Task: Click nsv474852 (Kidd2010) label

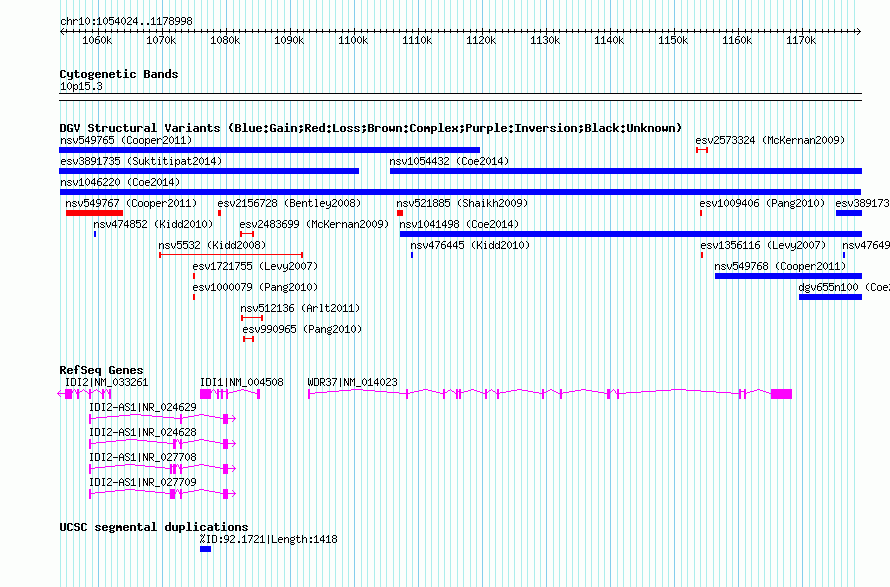Action: pyautogui.click(x=153, y=224)
